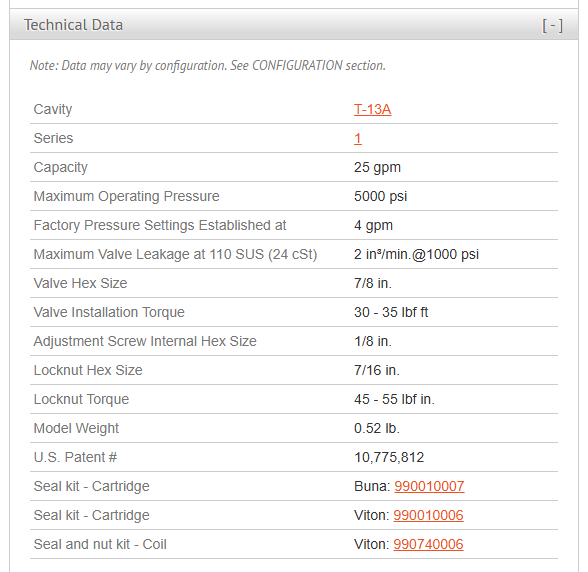Click the U.S. Patent number 10,775,812
The width and height of the screenshot is (588, 572).
pos(389,457)
